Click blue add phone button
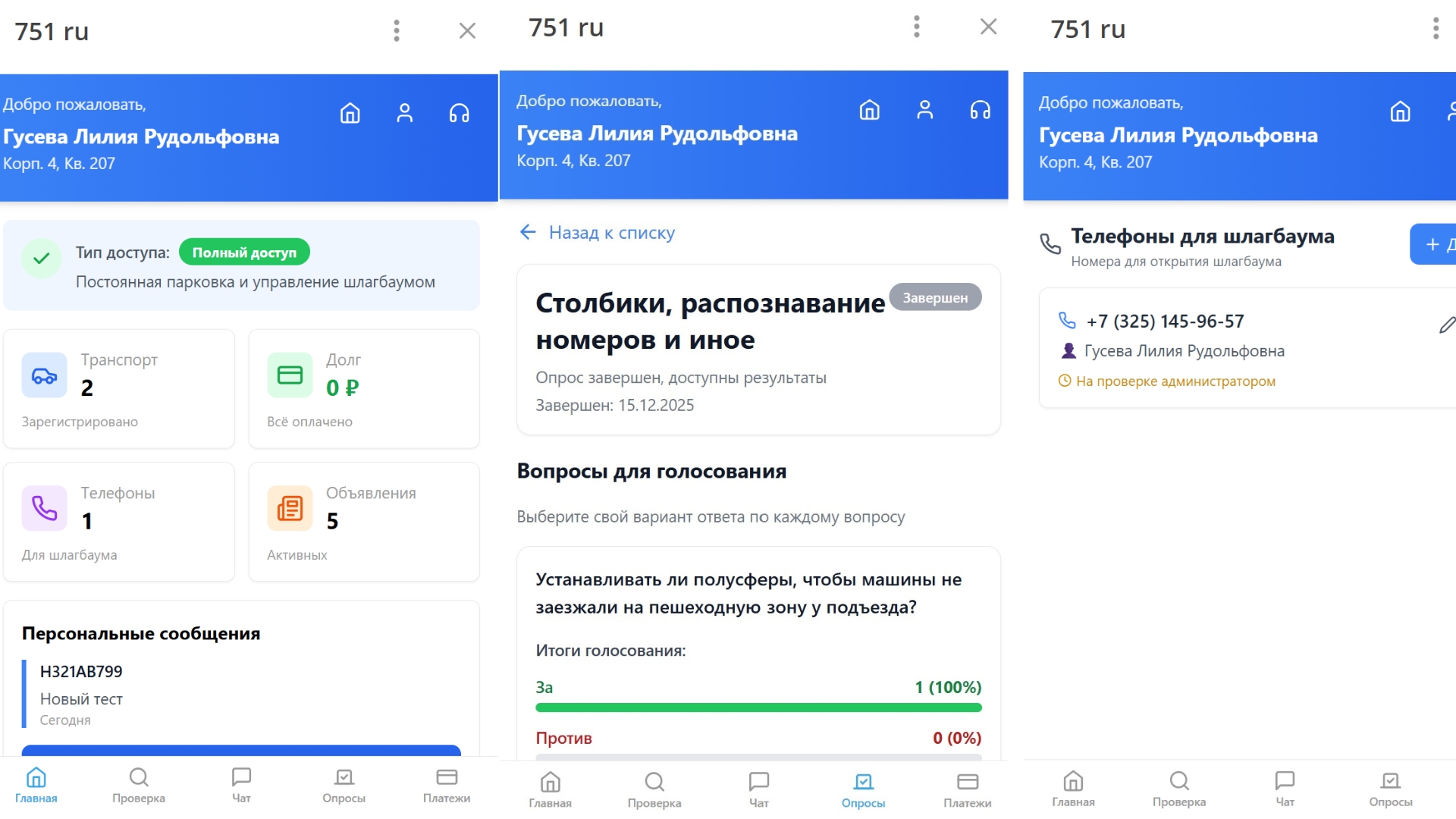This screenshot has width=1456, height=819. 1435,244
